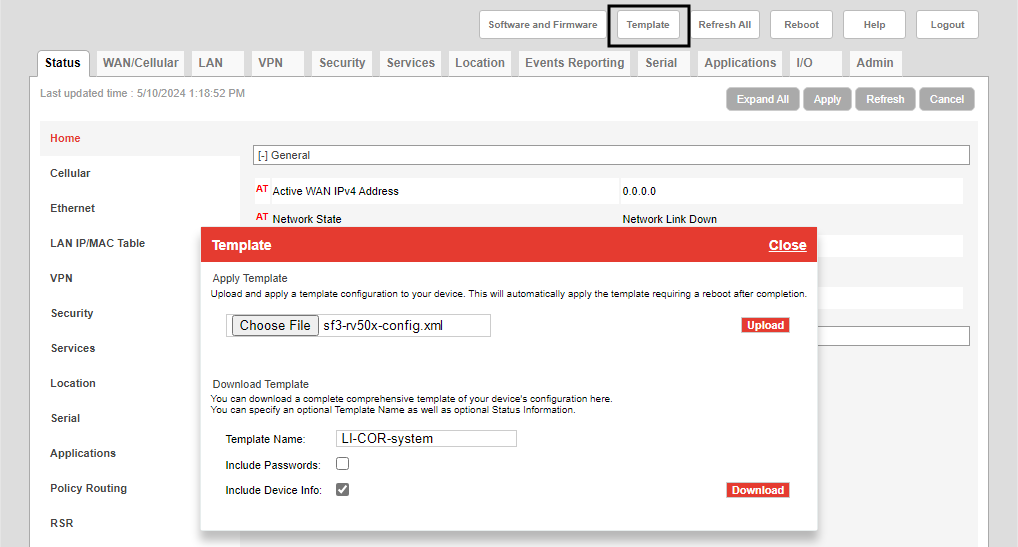The image size is (1018, 547).
Task: Uncheck the Include Device Info checkbox
Action: 342,490
